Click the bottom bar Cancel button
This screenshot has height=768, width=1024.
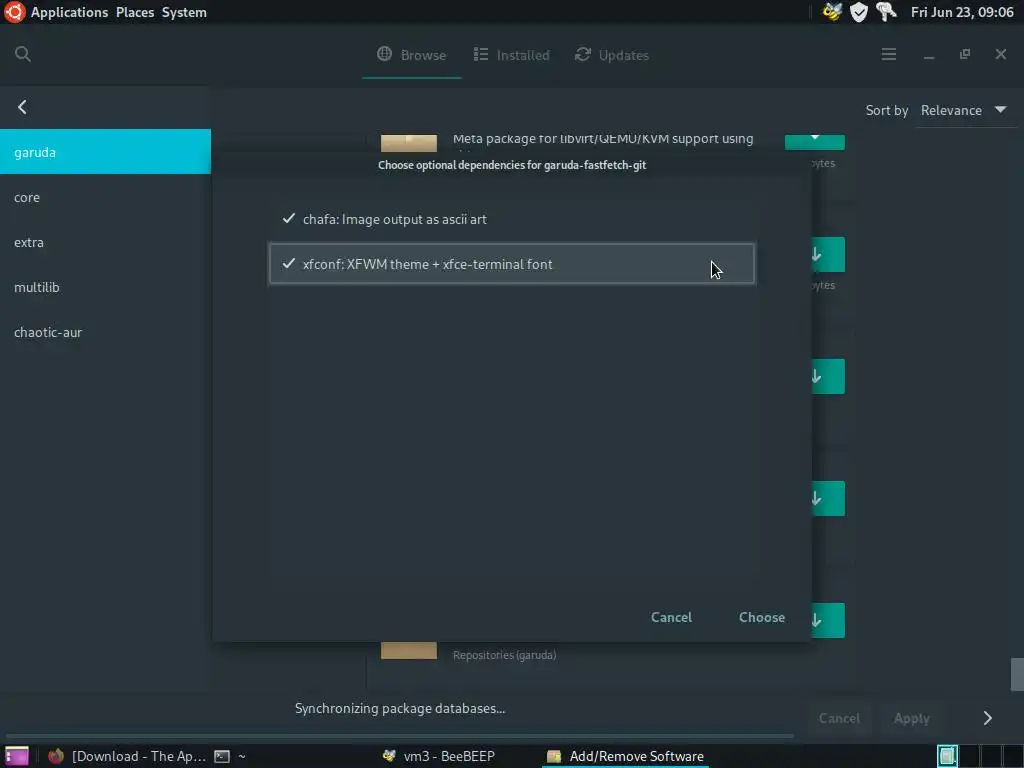point(839,718)
